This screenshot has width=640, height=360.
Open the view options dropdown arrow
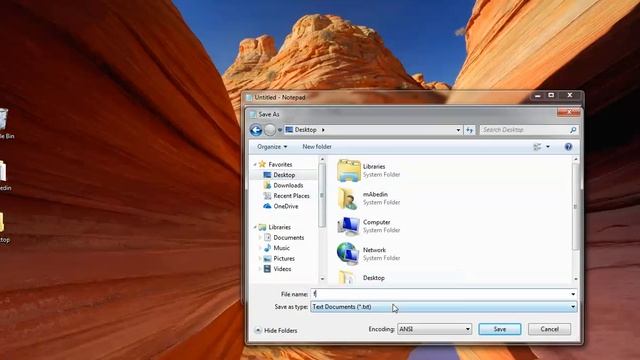pos(548,147)
